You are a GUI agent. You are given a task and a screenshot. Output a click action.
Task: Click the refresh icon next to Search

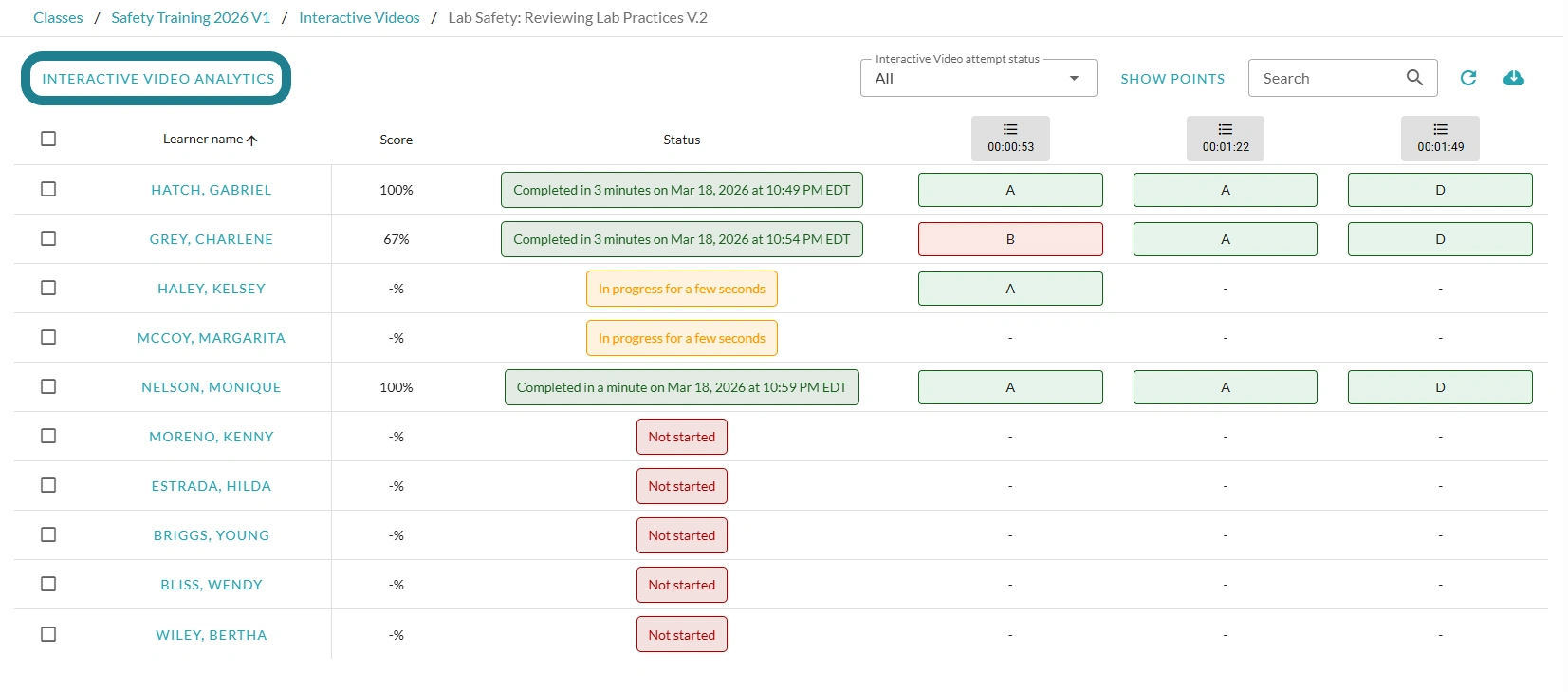pos(1467,78)
